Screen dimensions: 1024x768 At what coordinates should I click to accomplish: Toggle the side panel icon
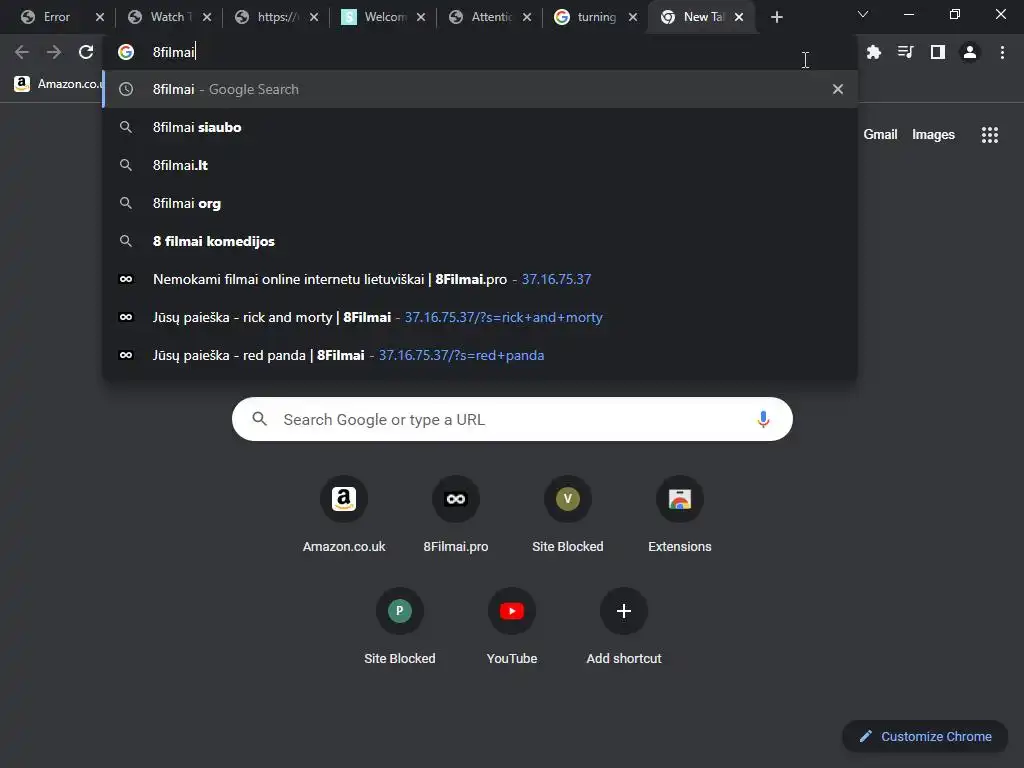937,52
